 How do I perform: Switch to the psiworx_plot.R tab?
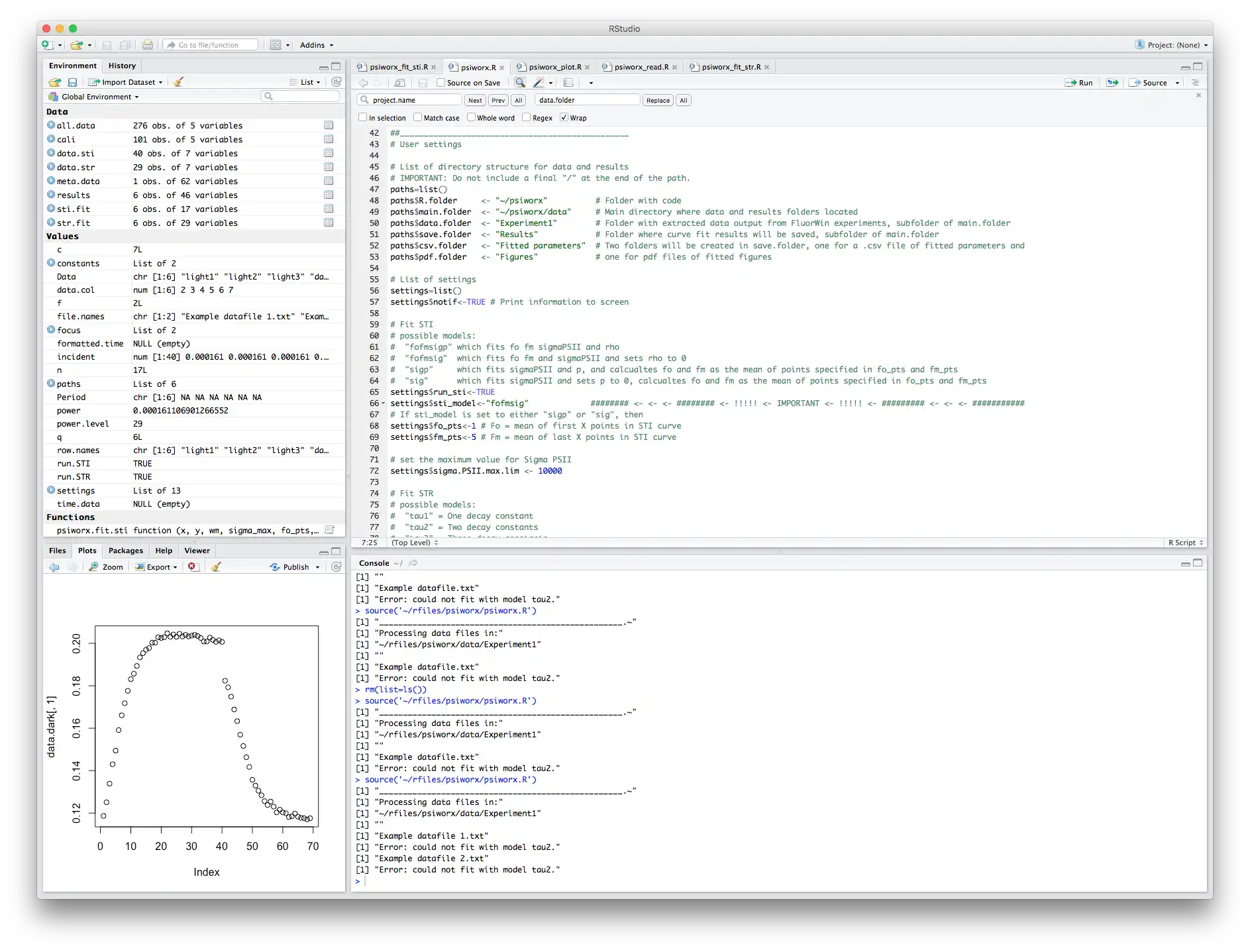pos(554,67)
